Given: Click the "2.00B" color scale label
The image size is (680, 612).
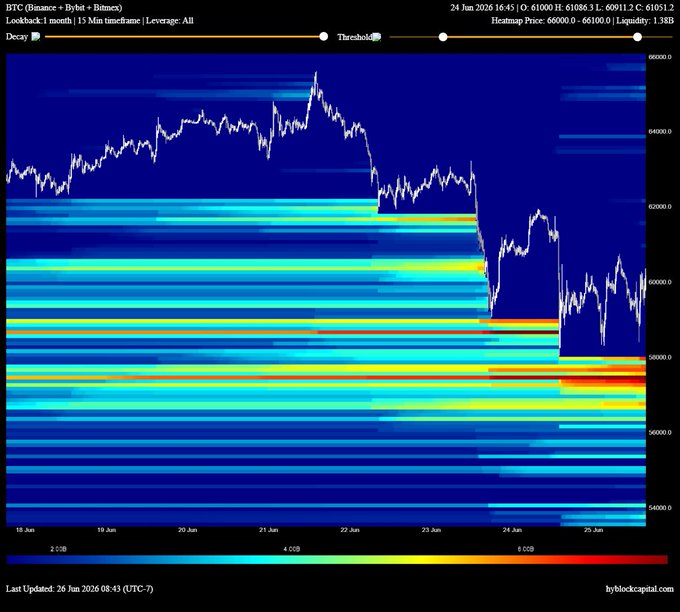Looking at the screenshot, I should (x=59, y=549).
